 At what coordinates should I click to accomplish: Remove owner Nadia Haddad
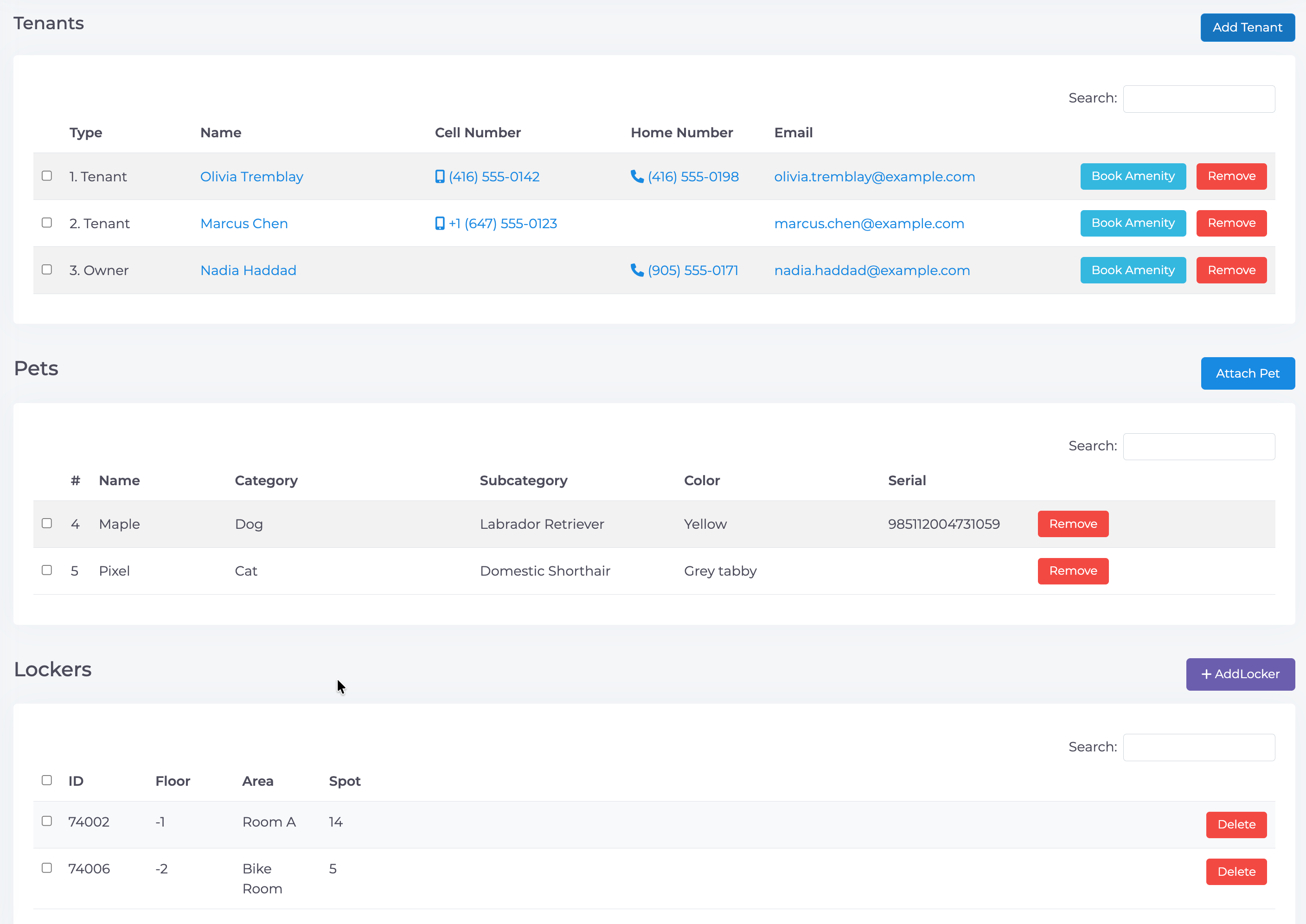click(x=1231, y=270)
